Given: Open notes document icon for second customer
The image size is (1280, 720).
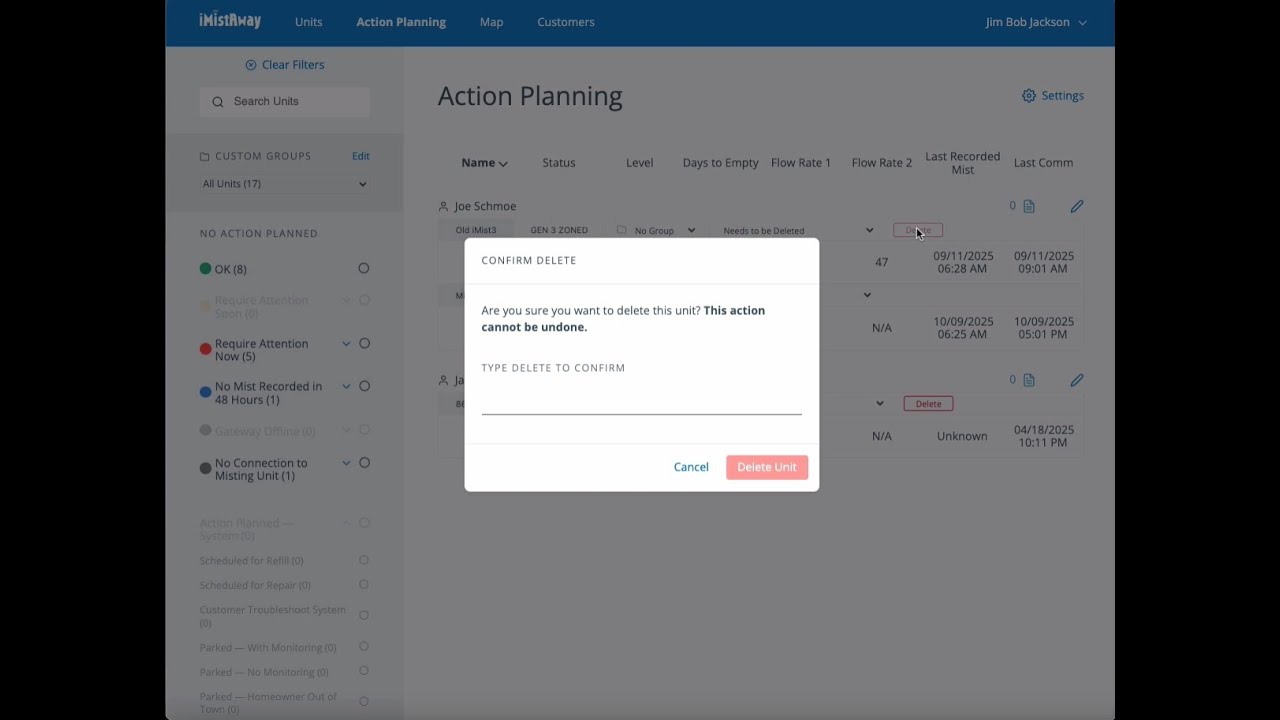Looking at the screenshot, I should tap(1029, 380).
